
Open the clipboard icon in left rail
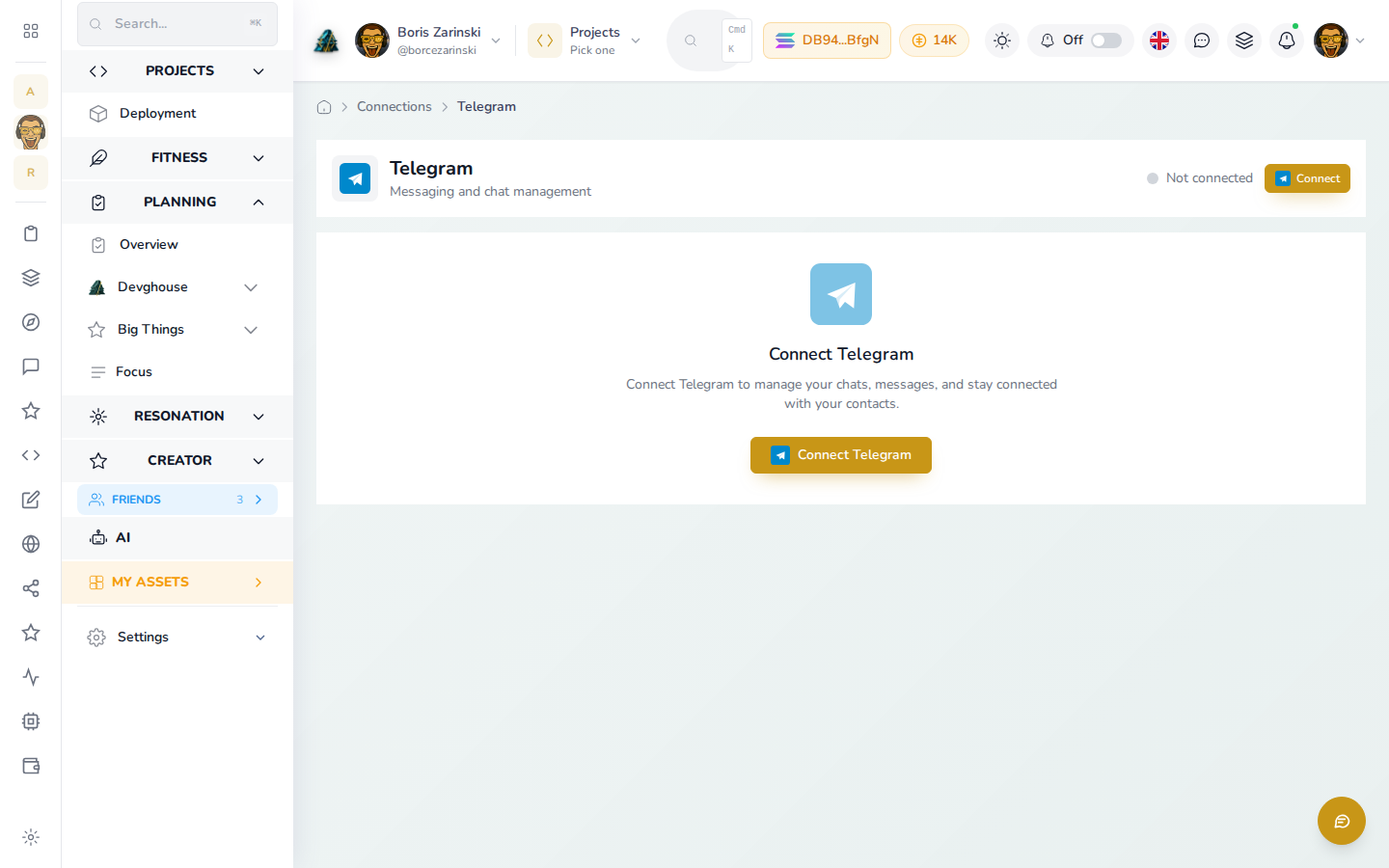31,233
